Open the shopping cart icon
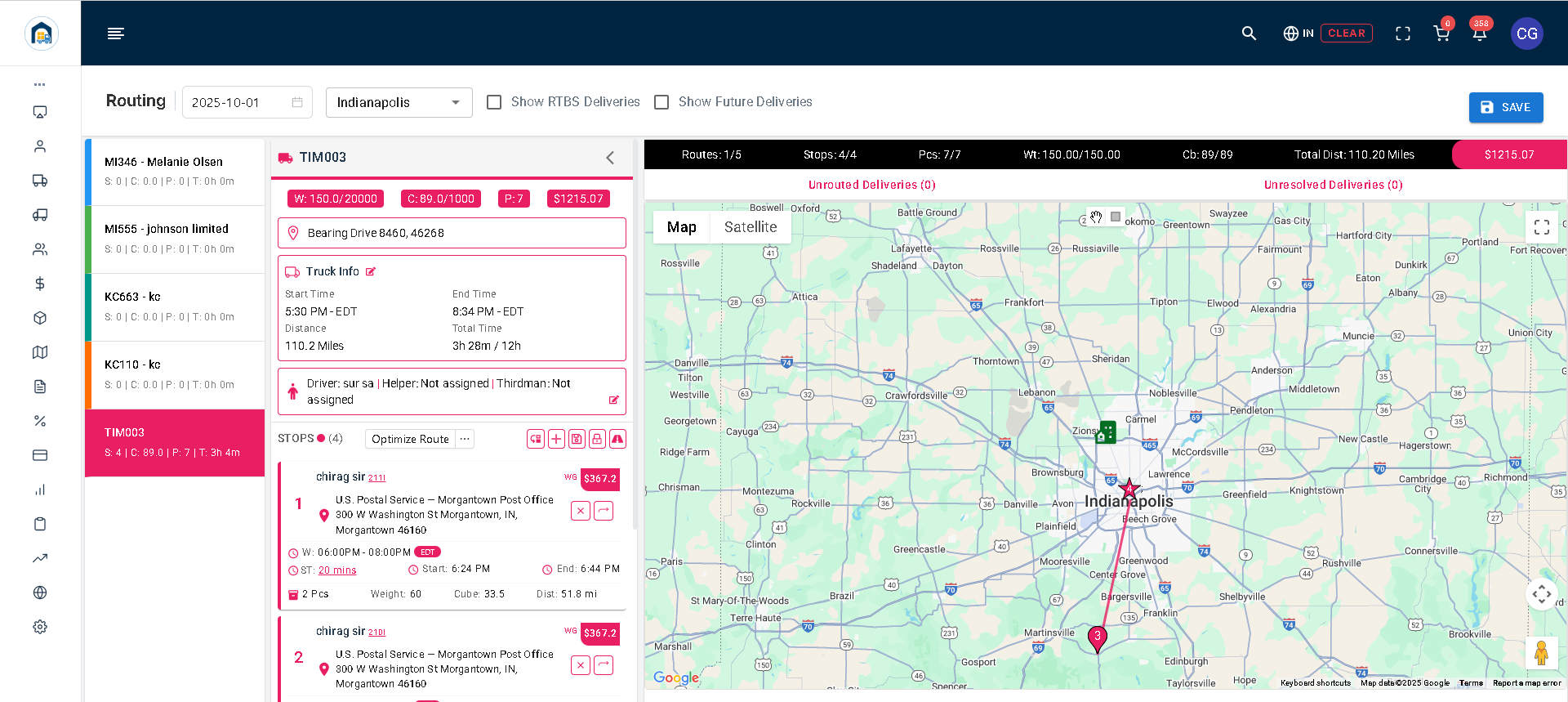The height and width of the screenshot is (702, 1568). tap(1441, 34)
